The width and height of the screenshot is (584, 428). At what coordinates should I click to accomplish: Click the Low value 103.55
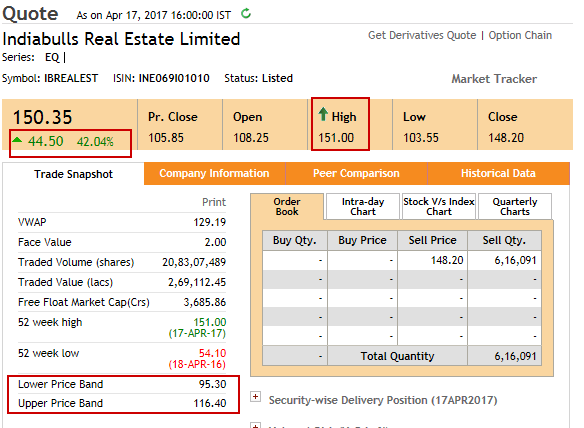pyautogui.click(x=421, y=138)
